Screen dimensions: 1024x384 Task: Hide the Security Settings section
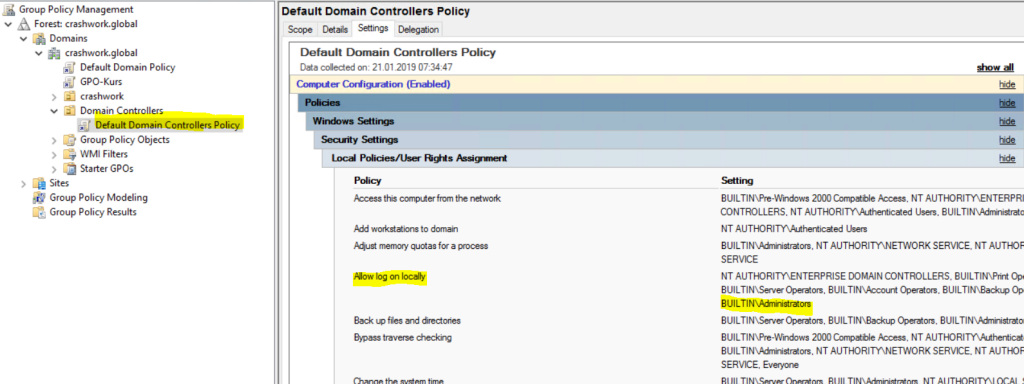pos(1006,140)
